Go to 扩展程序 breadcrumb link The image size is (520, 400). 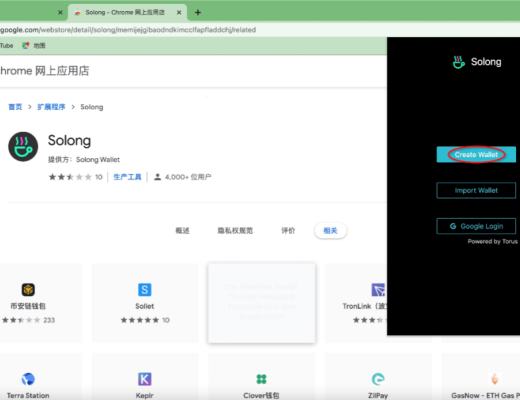tap(51, 107)
